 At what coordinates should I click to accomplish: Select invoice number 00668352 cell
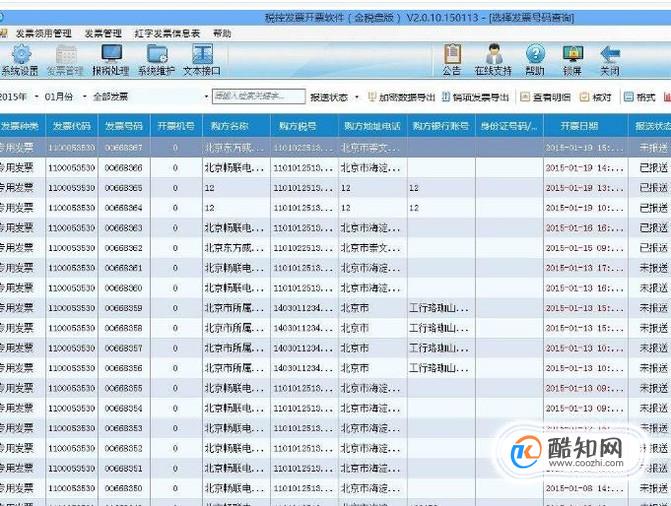point(124,448)
